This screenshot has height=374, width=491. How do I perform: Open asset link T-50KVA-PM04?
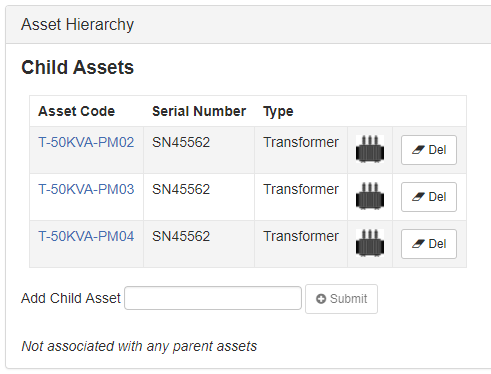click(x=86, y=236)
